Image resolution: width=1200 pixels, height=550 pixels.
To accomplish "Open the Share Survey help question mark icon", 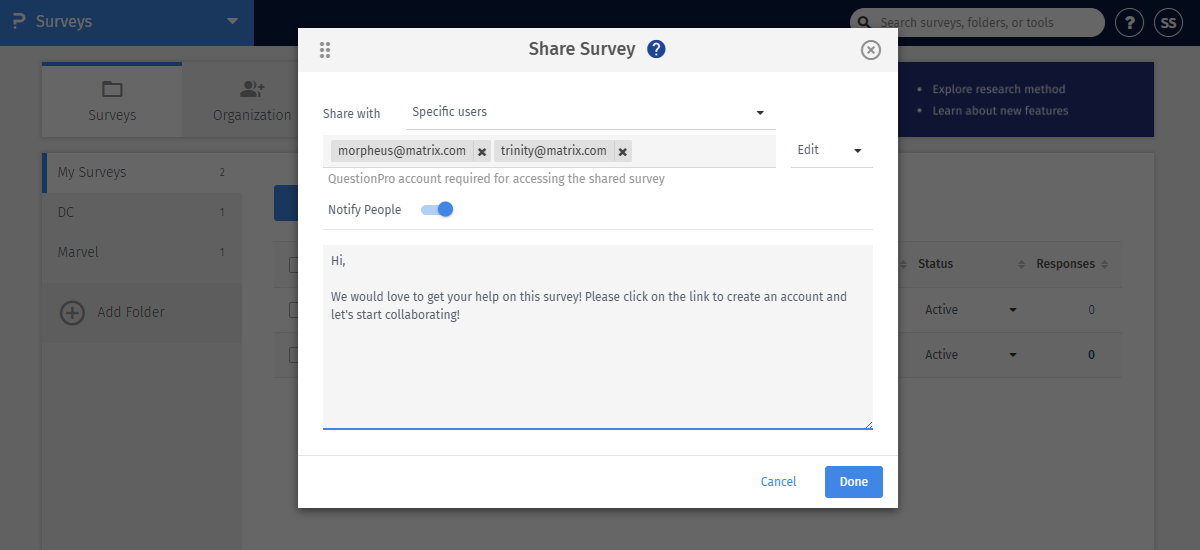I will [656, 49].
